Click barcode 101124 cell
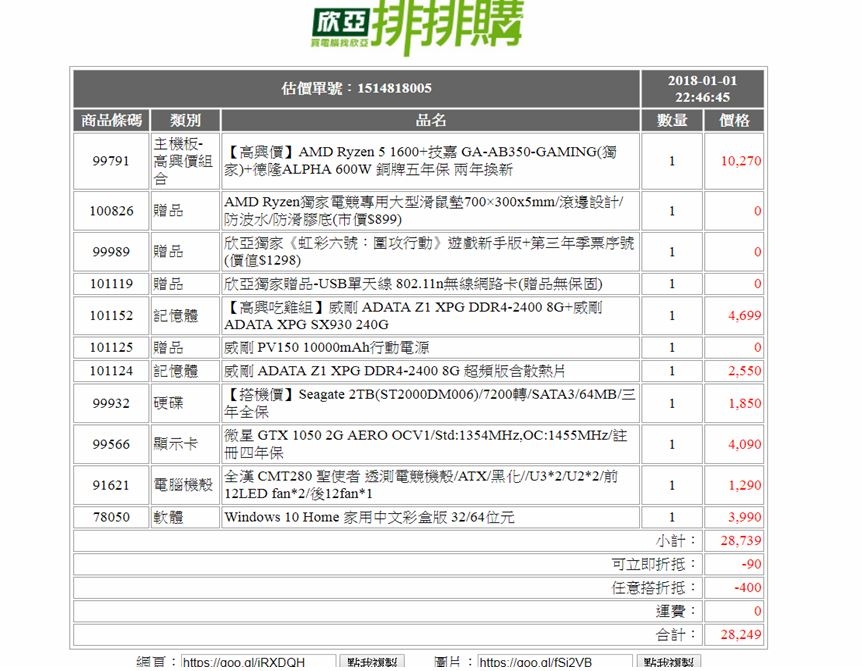863x671 pixels. 111,371
